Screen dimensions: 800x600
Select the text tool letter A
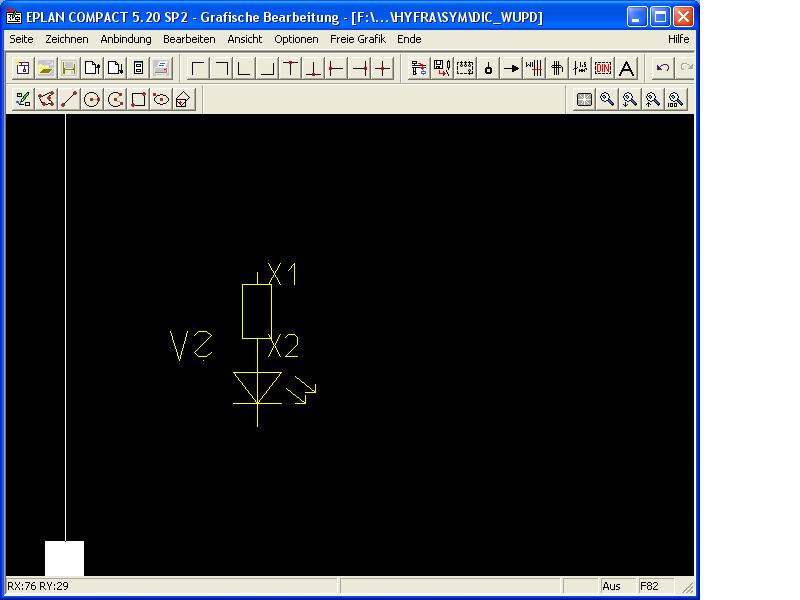(x=627, y=68)
